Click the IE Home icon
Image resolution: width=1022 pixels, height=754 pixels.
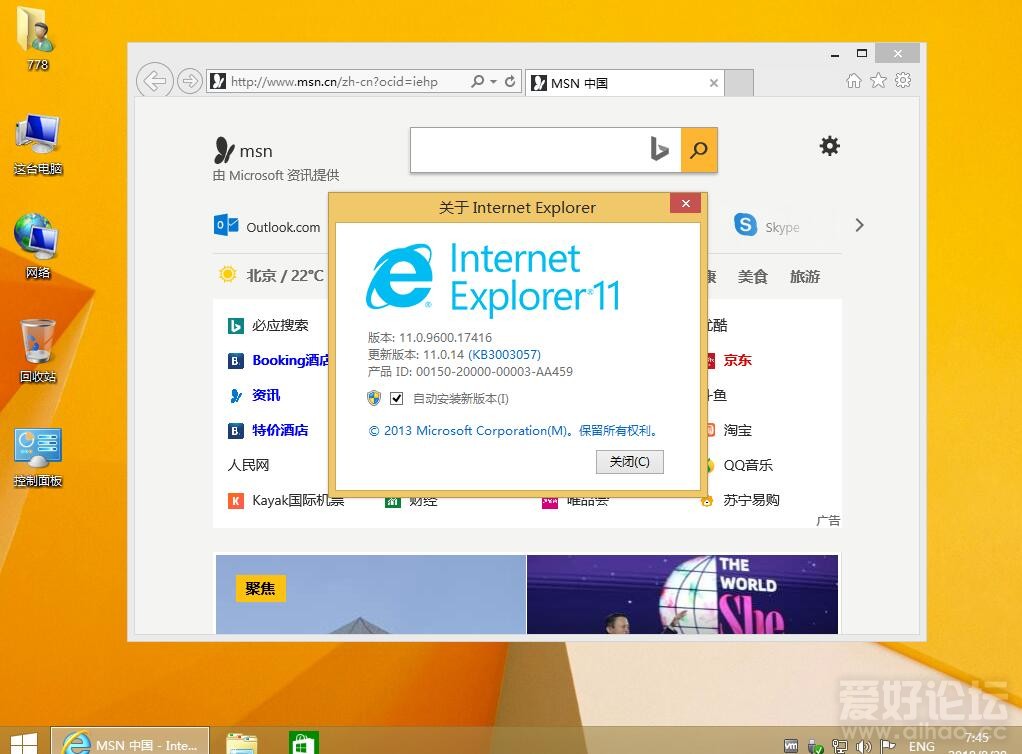tap(853, 80)
